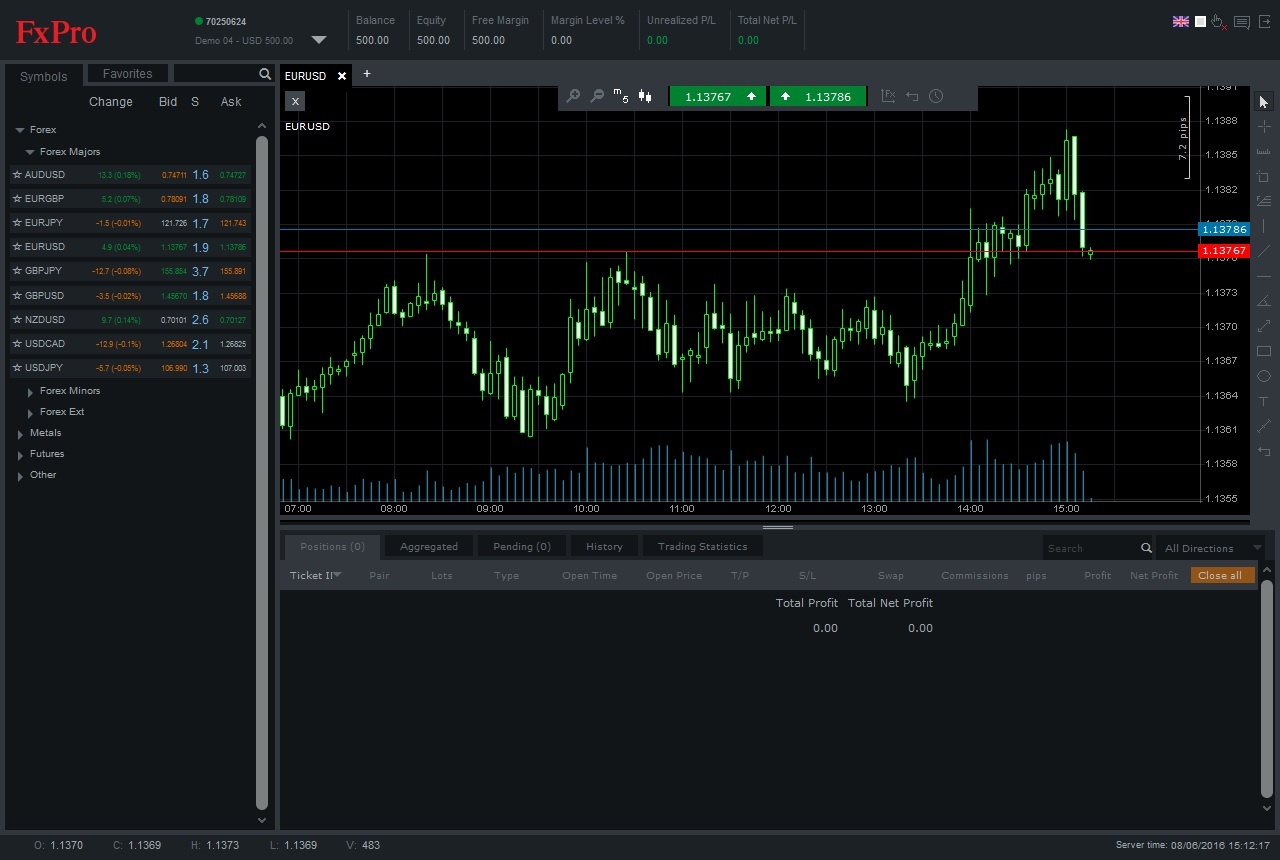Image resolution: width=1280 pixels, height=860 pixels.
Task: Expand the Forex Minors group
Action: [x=31, y=392]
